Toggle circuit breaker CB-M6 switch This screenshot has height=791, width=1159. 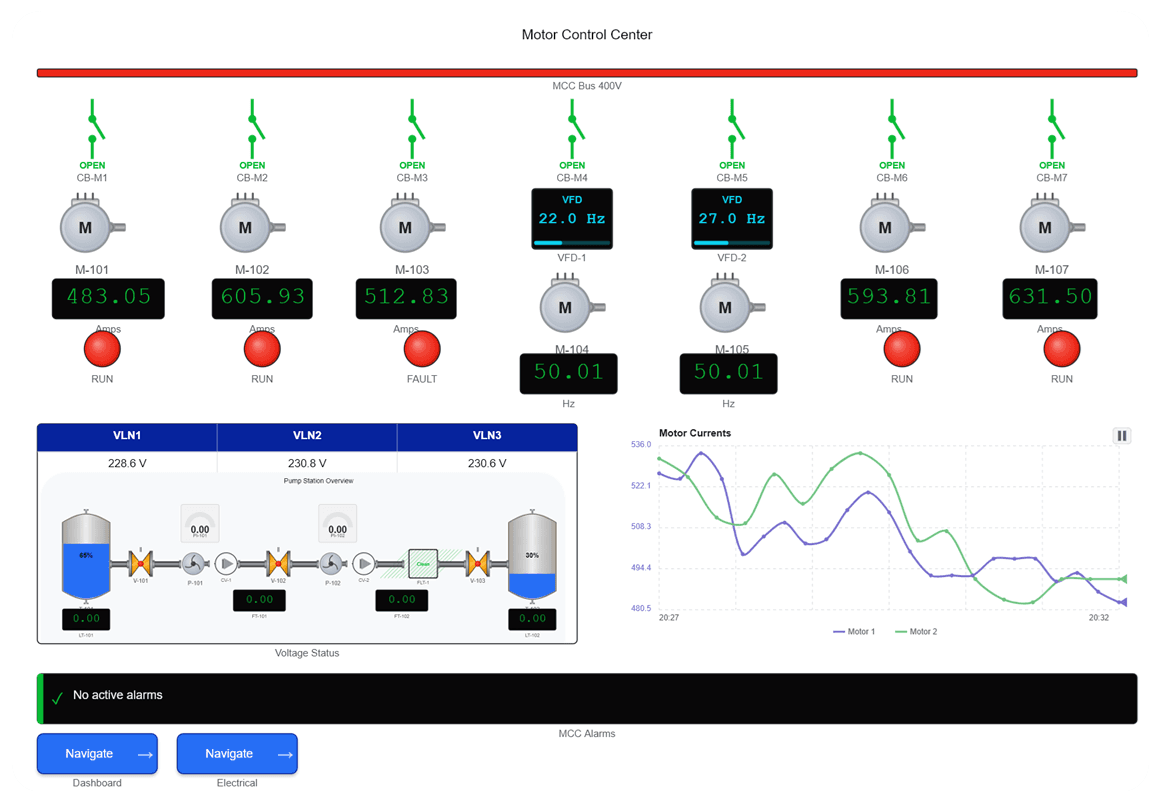point(894,129)
